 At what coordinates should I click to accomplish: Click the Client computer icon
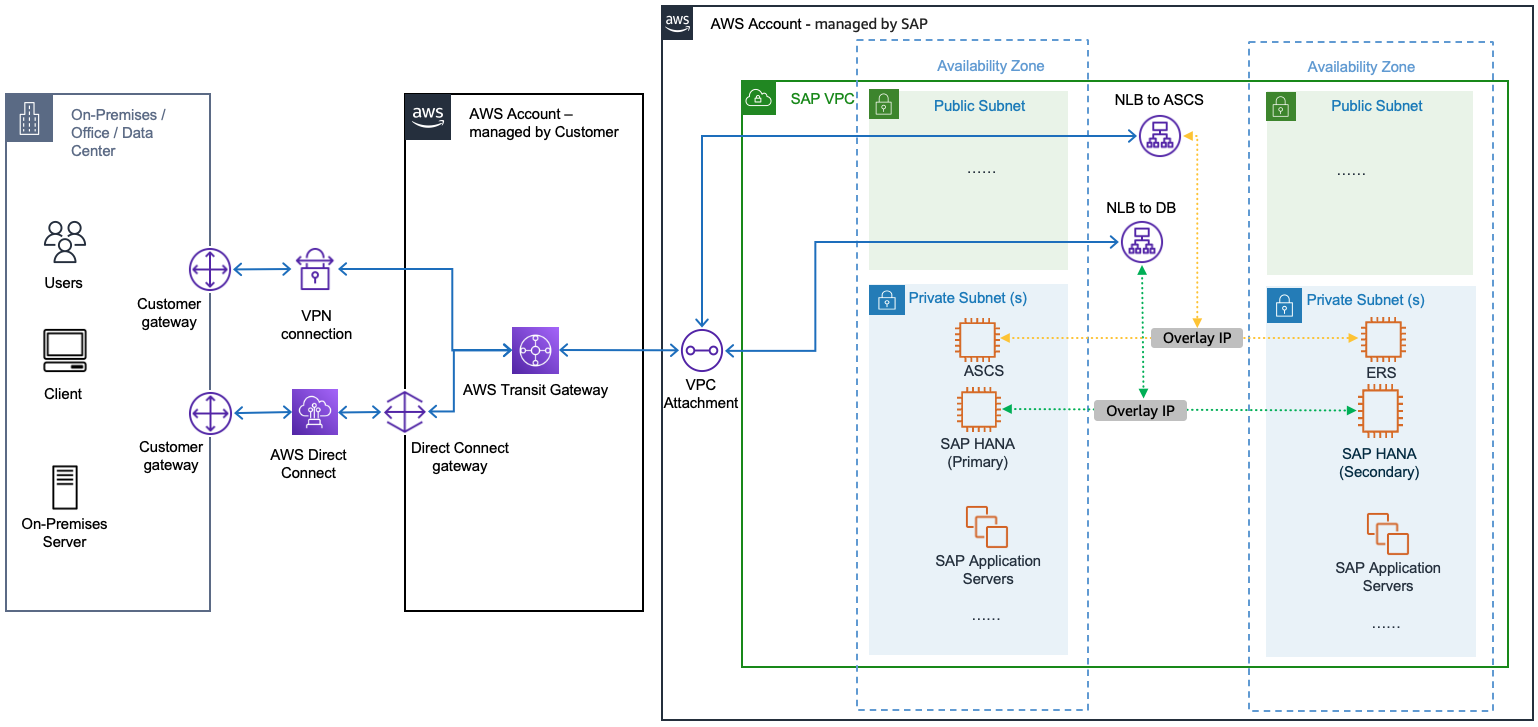point(65,351)
